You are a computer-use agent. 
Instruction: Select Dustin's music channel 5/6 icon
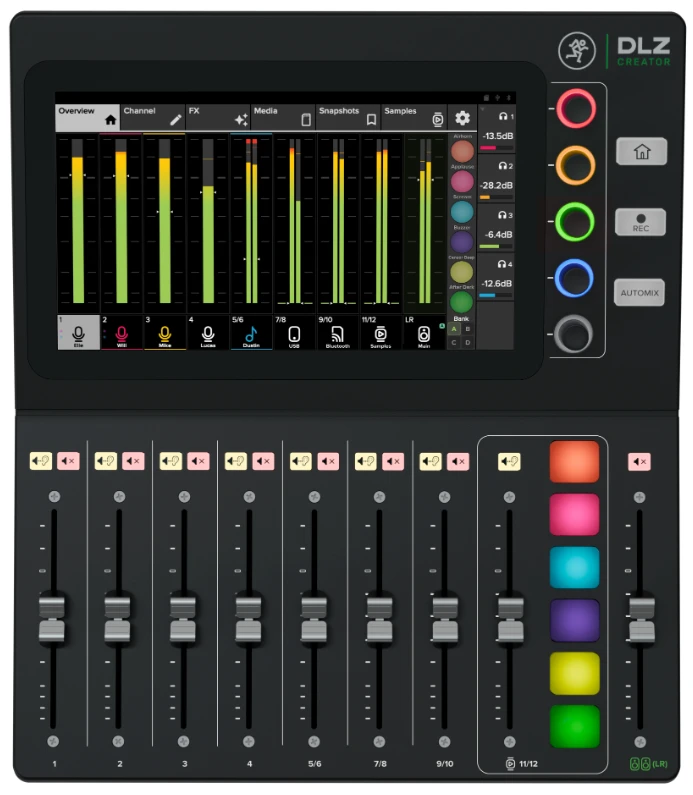251,334
